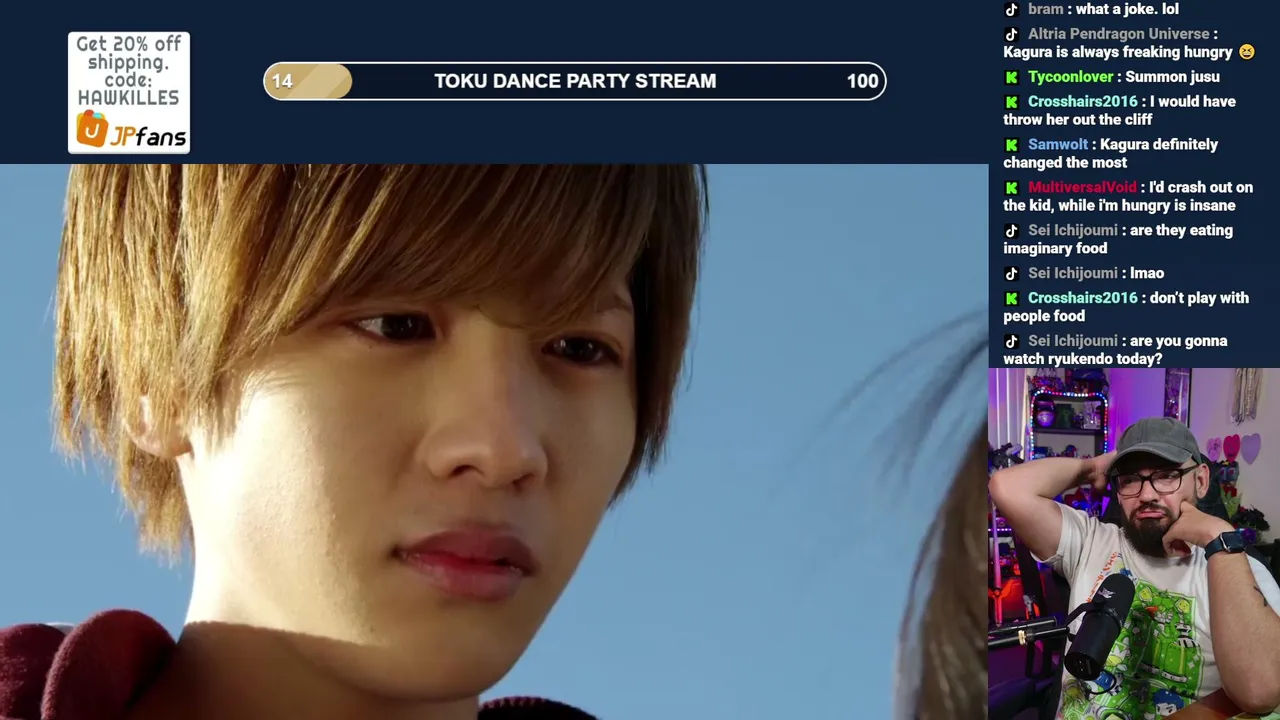Click the Get 20% off shipping text
1280x720 pixels.
tap(128, 53)
